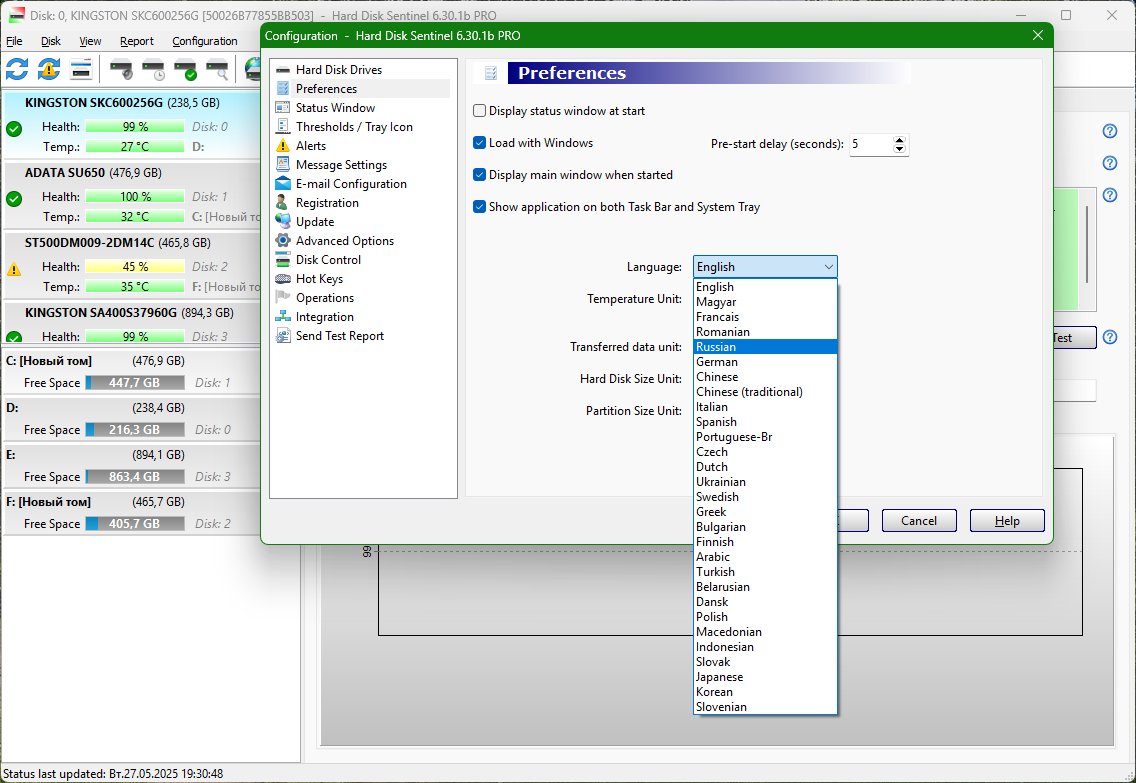Viewport: 1136px width, 783px height.
Task: Open the Disk menu
Action: click(51, 41)
